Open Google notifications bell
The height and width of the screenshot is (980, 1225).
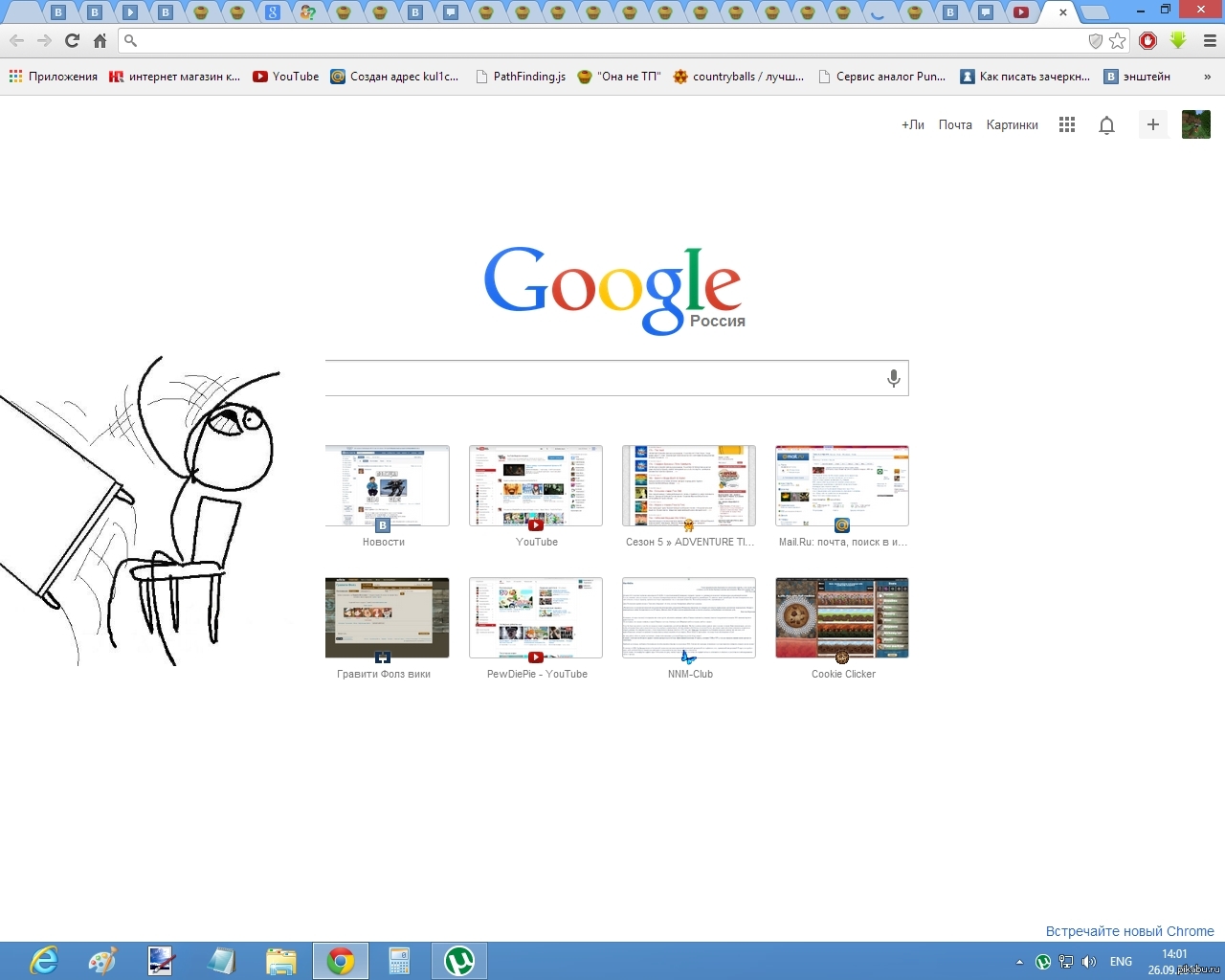click(x=1106, y=125)
